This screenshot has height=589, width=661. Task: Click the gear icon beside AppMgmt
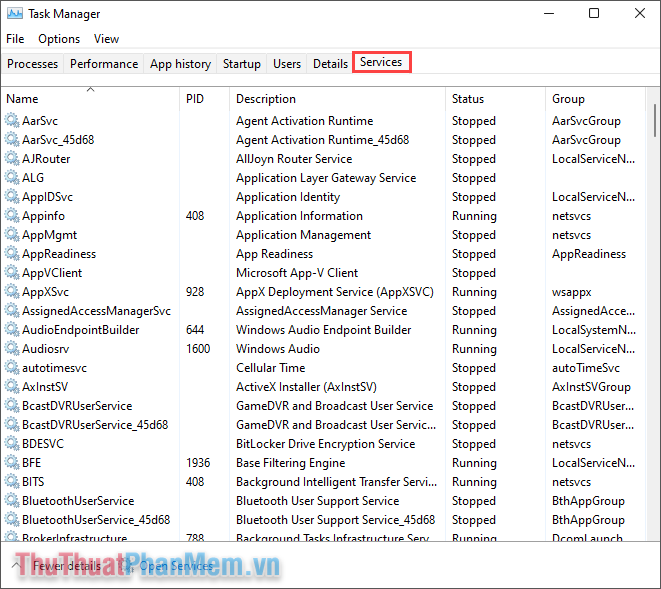12,234
